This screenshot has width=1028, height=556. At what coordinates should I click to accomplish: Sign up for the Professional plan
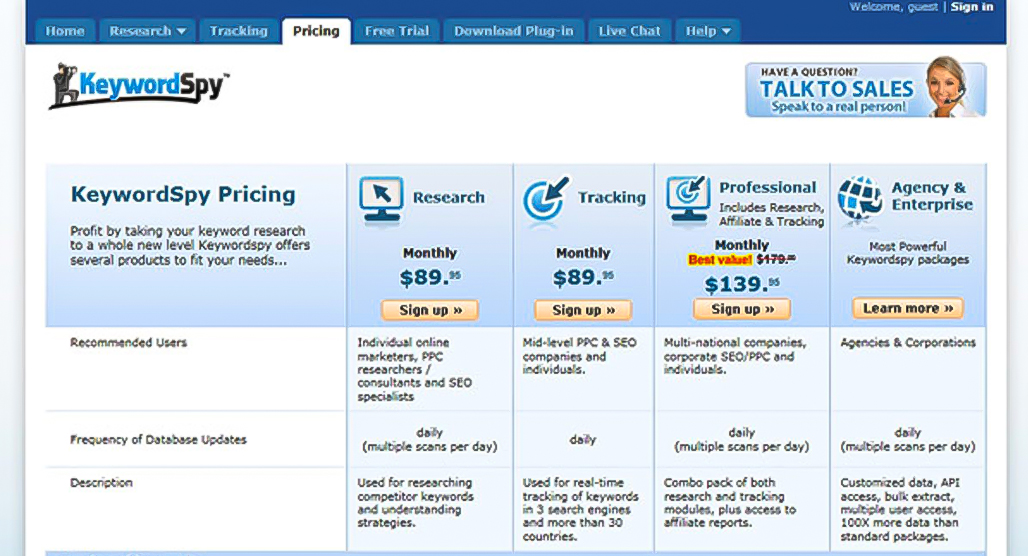(742, 309)
